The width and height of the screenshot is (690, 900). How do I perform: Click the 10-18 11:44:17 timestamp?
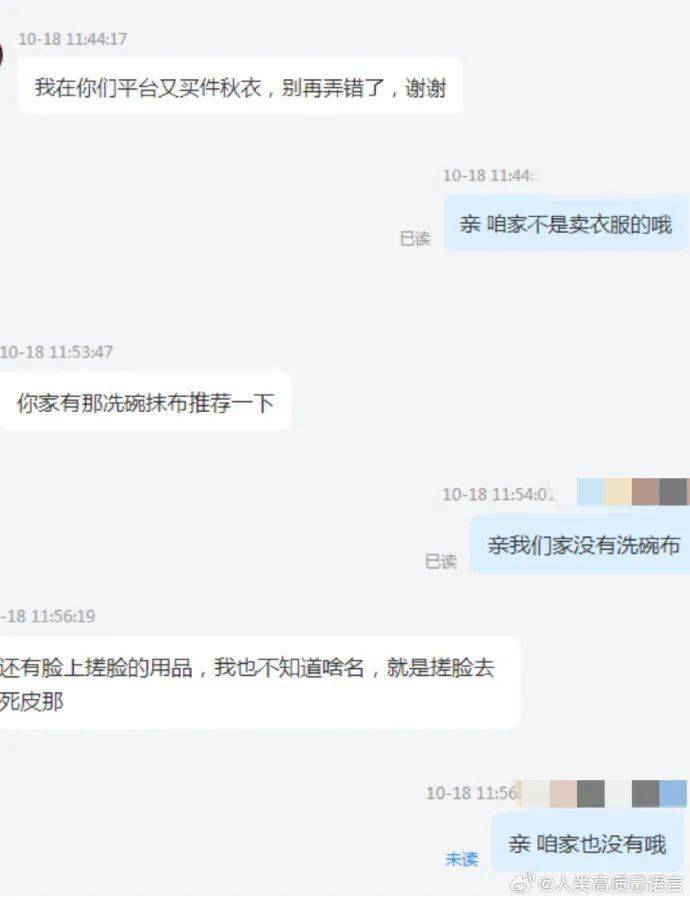tap(73, 38)
